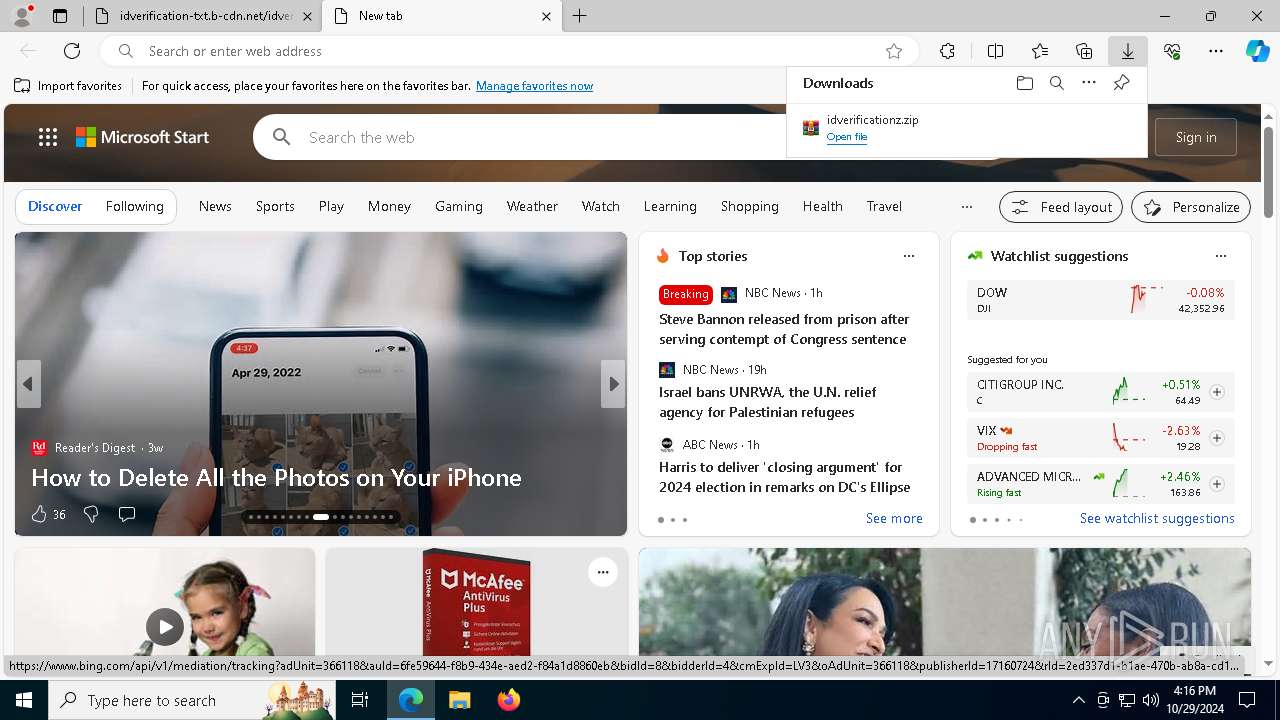Like the iPhone photos article

tap(39, 514)
